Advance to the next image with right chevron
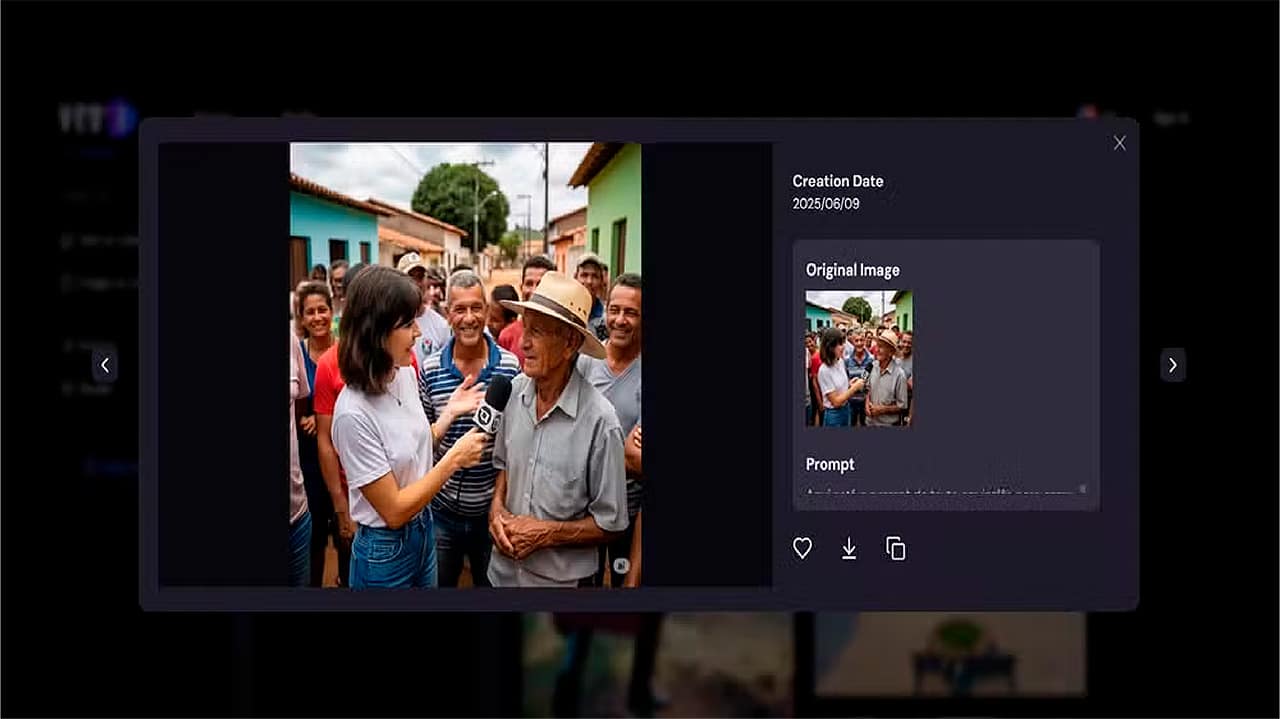This screenshot has height=719, width=1280. (x=1173, y=365)
